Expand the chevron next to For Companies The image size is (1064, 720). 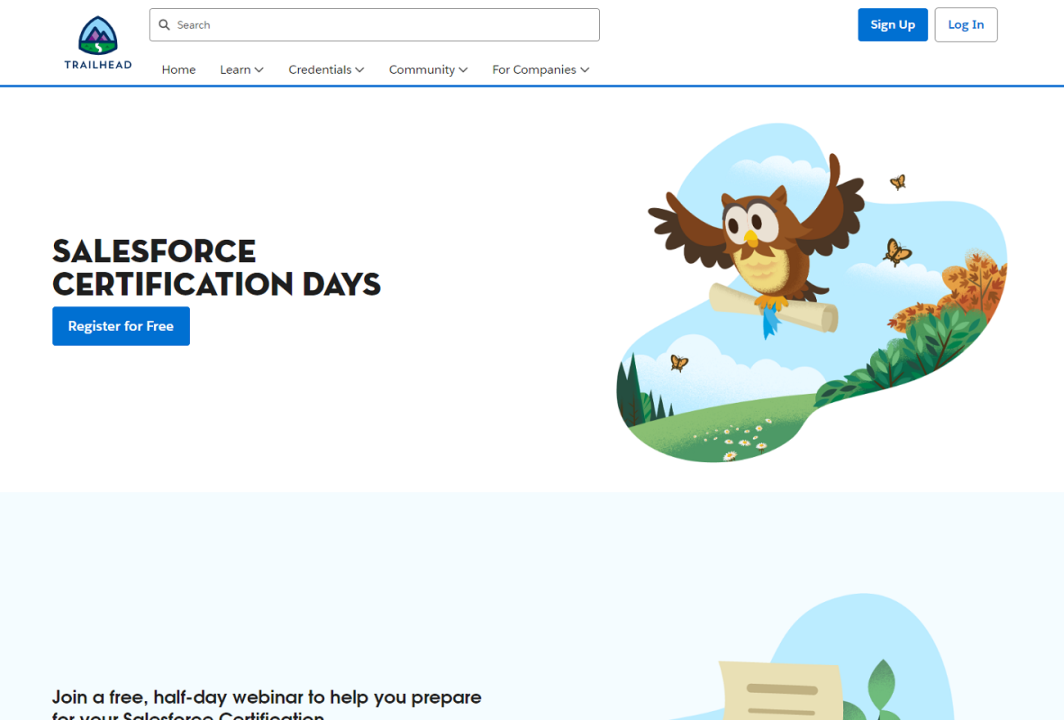tap(585, 69)
